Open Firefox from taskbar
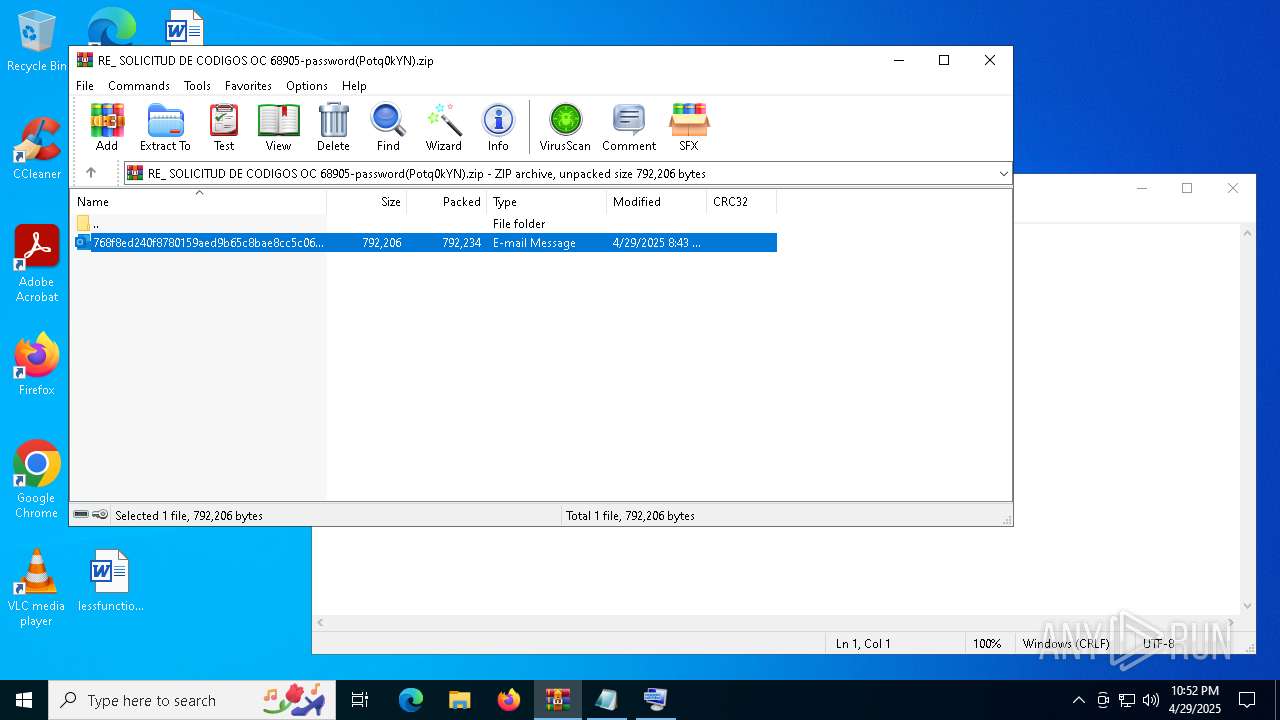Screen dimensions: 1280x720 pos(509,700)
